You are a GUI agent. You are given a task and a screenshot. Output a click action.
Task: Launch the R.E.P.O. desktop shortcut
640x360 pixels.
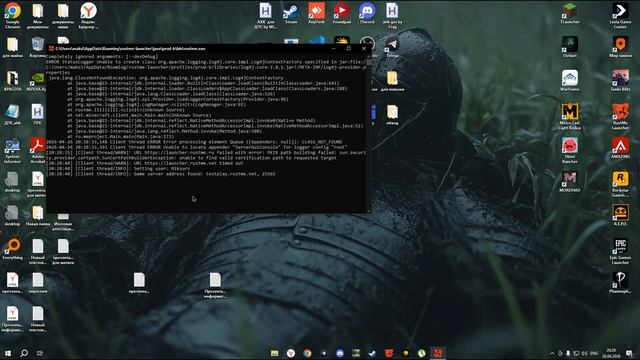click(x=620, y=215)
